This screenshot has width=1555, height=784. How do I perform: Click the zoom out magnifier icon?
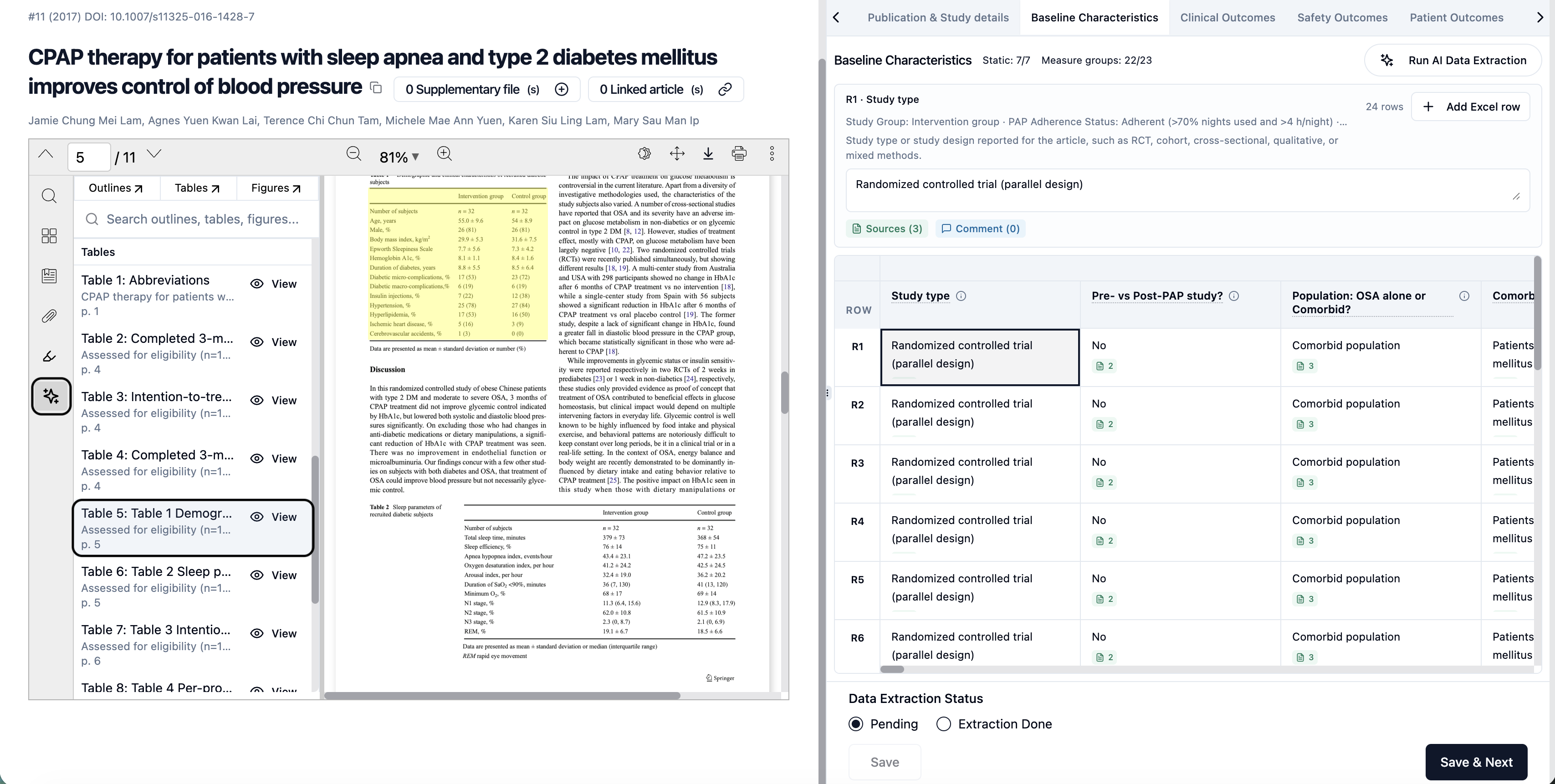coord(354,154)
